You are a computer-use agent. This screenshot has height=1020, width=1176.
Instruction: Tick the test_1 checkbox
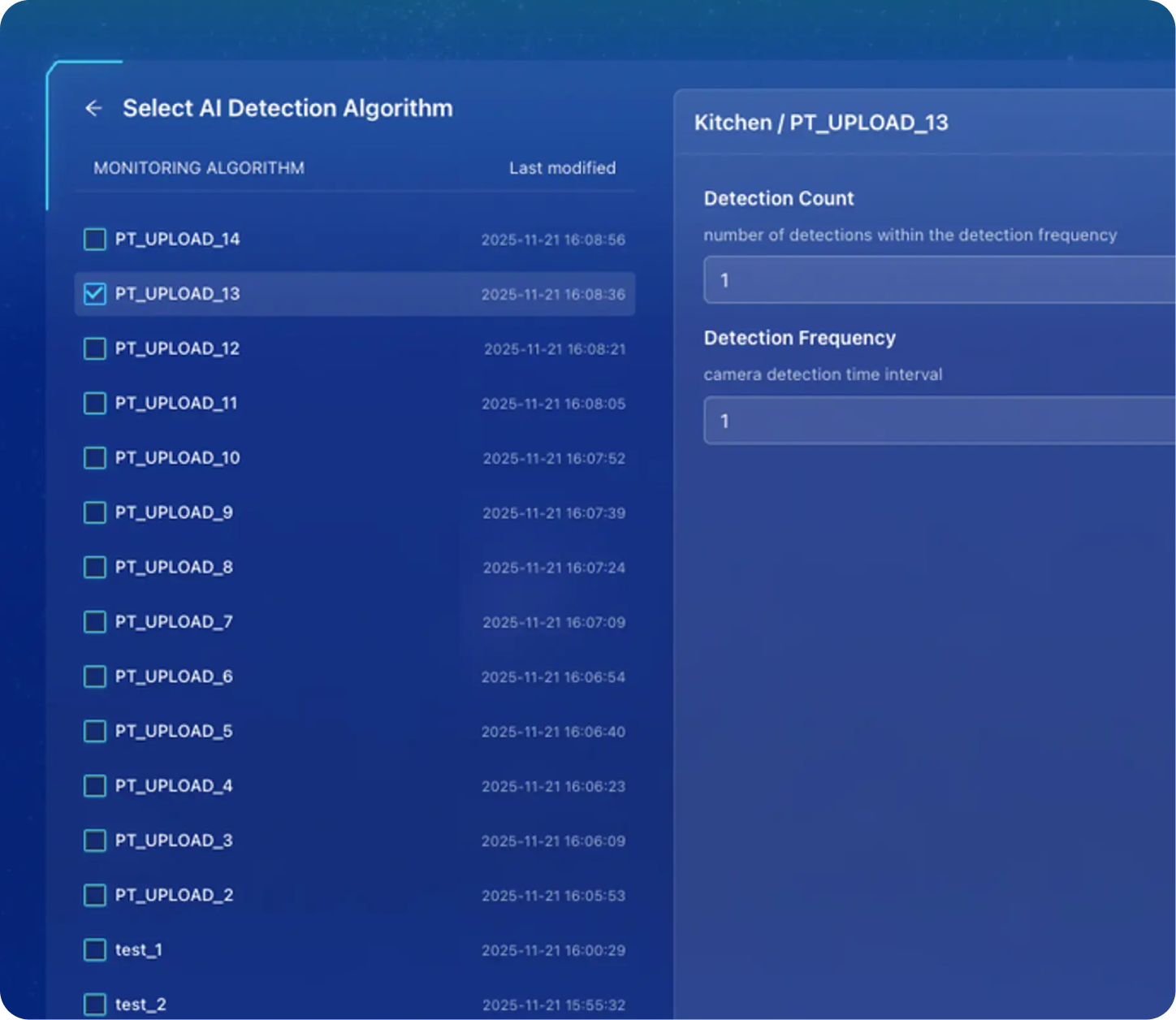(x=95, y=950)
